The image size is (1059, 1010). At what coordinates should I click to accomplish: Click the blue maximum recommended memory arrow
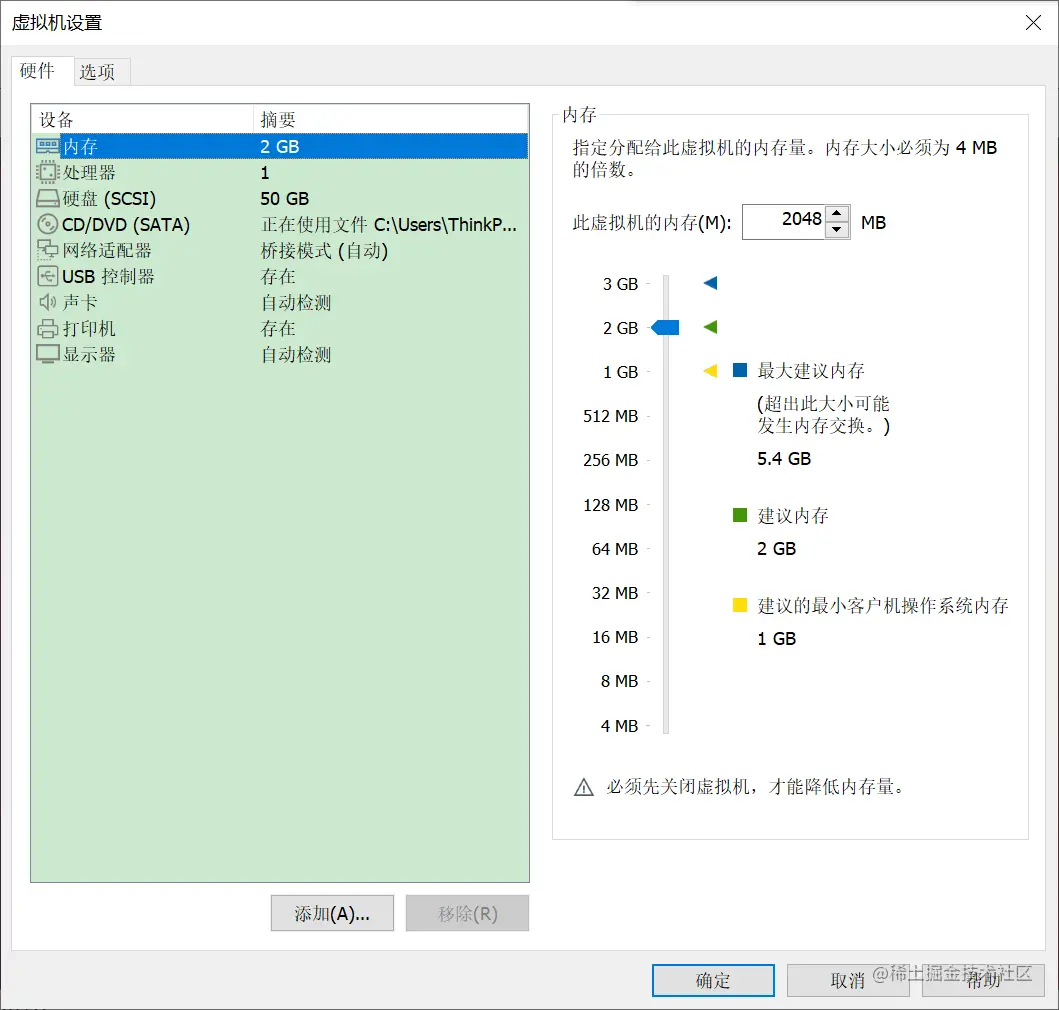[x=711, y=282]
